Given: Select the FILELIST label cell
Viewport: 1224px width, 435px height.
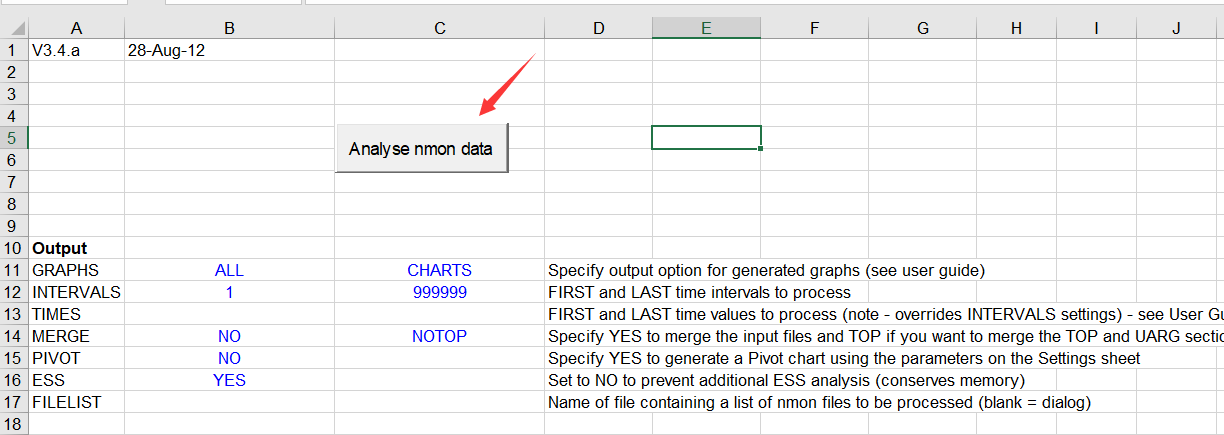Looking at the screenshot, I should (76, 402).
